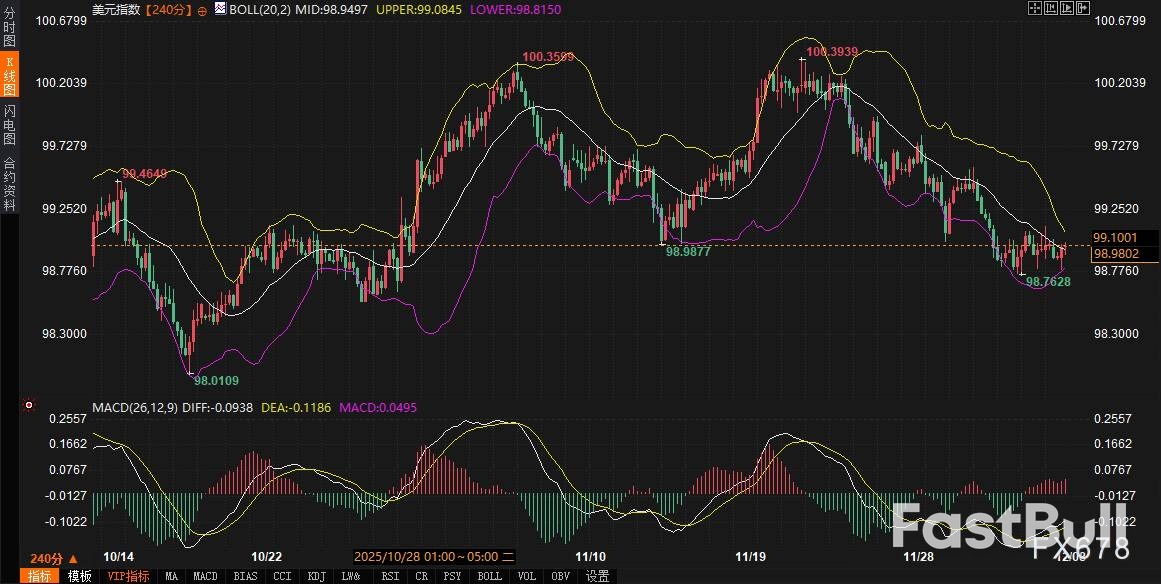1161x584 pixels.
Task: Click the 设置 settings button
Action: click(x=597, y=576)
